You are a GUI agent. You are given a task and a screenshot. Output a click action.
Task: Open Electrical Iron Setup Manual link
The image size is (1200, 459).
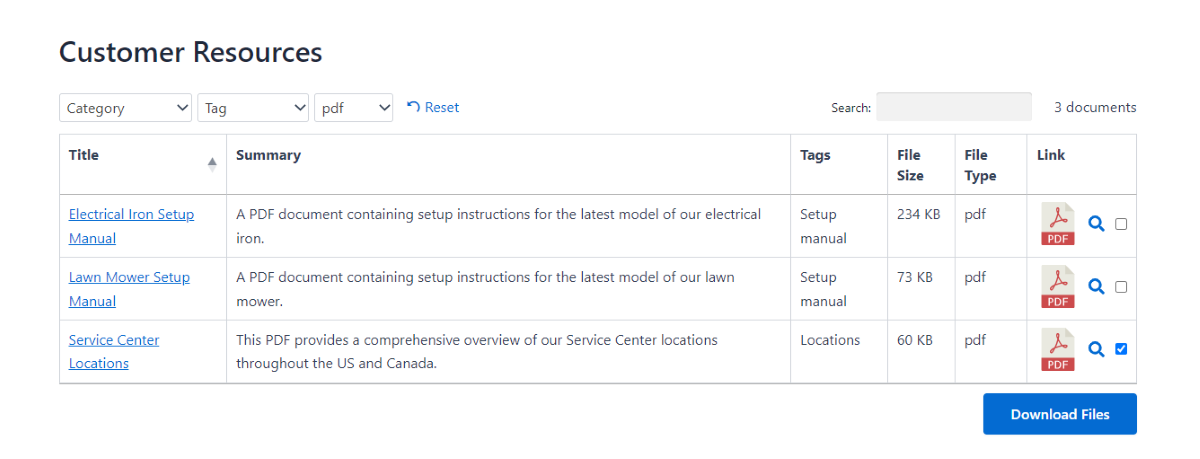pos(131,226)
